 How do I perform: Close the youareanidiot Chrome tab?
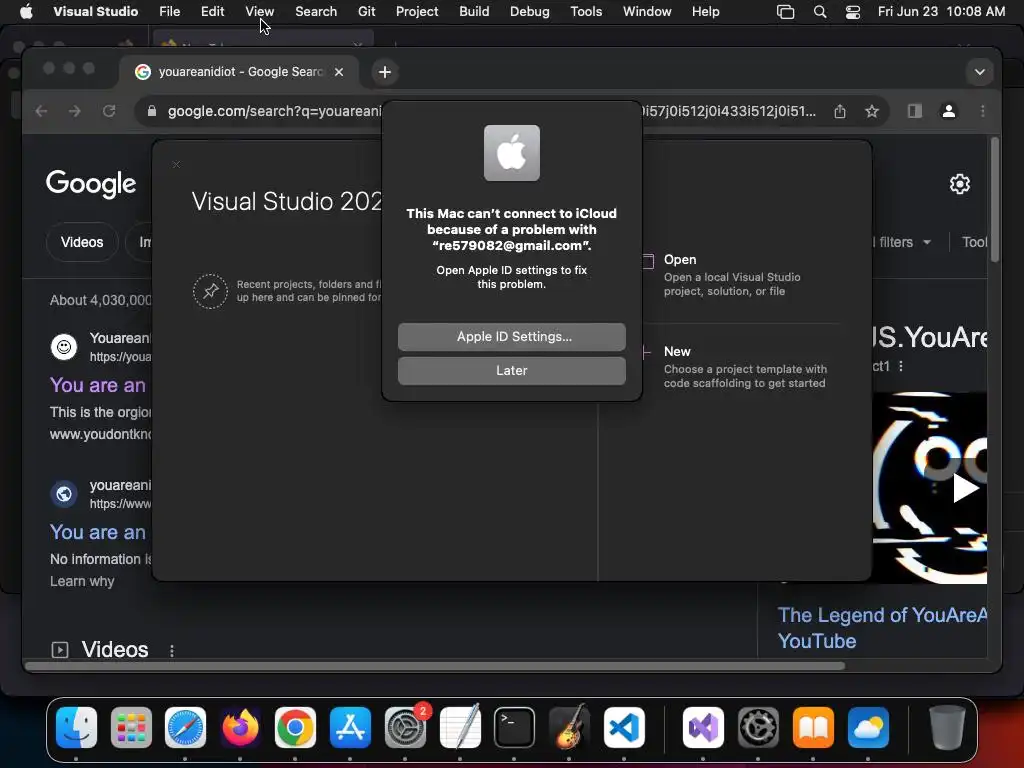tap(339, 72)
